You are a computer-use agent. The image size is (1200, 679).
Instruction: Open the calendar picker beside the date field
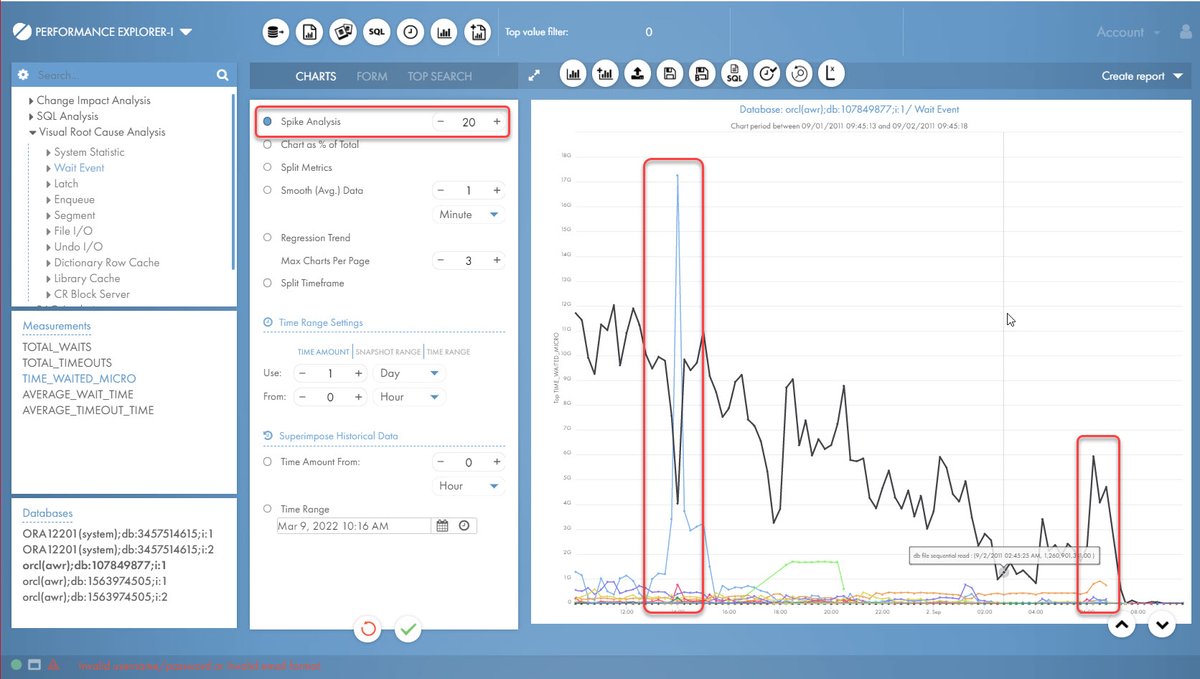[442, 526]
